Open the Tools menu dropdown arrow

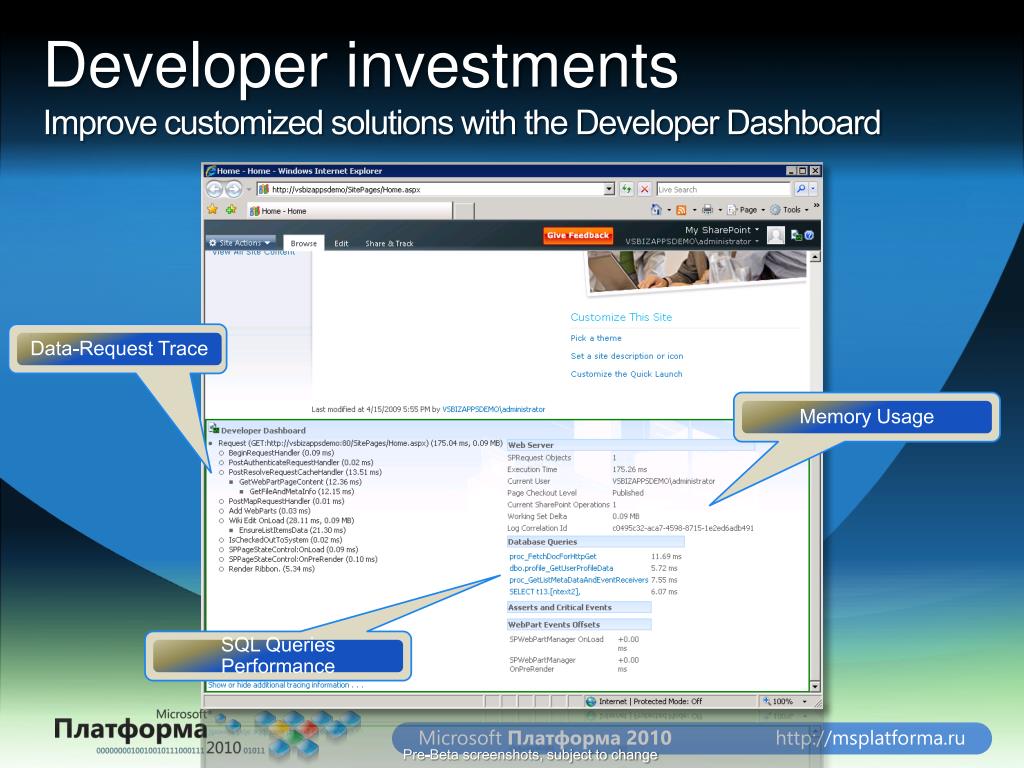coord(807,210)
